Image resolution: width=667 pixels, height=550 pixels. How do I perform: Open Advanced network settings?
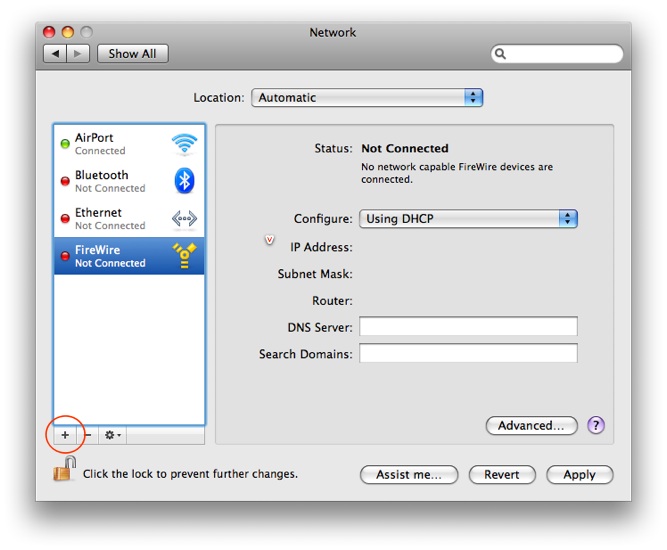coord(531,426)
